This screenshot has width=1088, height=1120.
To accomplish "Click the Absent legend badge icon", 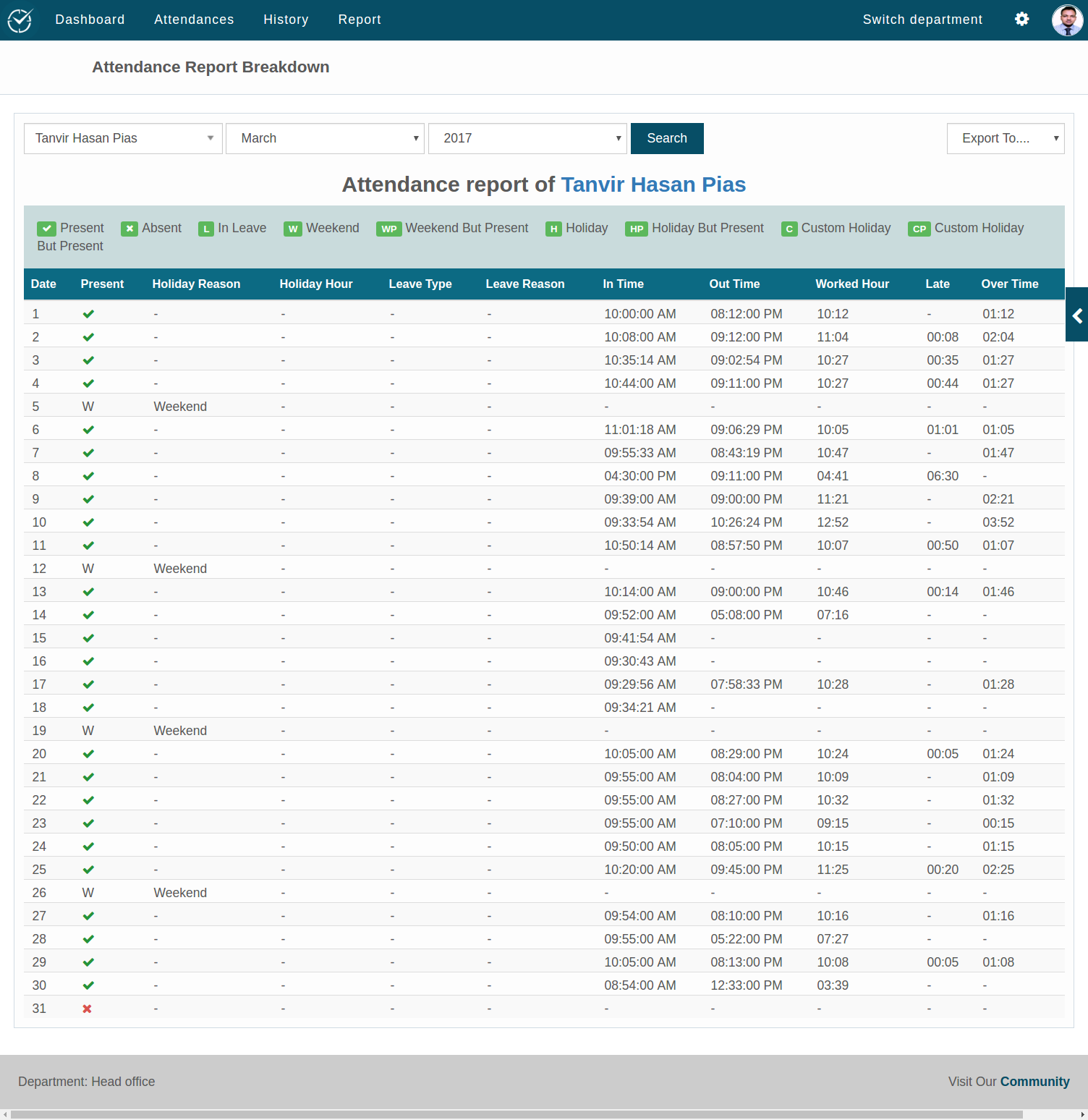I will click(x=129, y=229).
